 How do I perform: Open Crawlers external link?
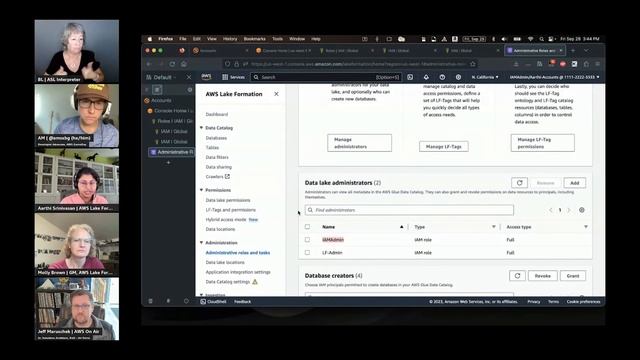(218, 177)
